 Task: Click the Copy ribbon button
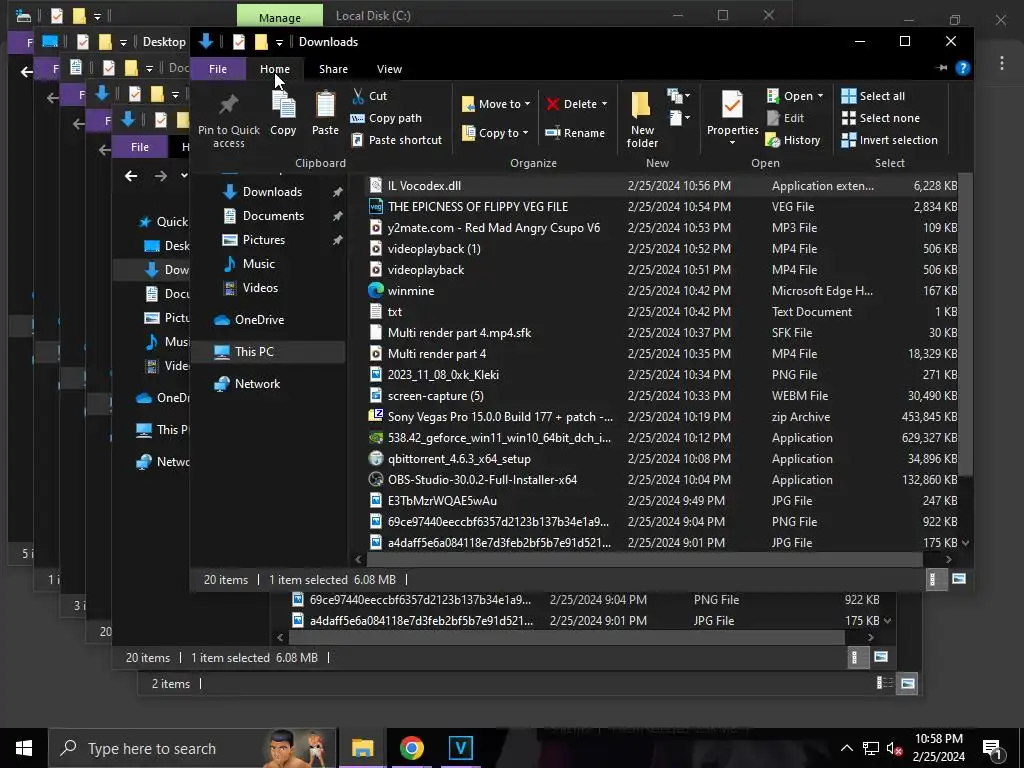(x=283, y=113)
